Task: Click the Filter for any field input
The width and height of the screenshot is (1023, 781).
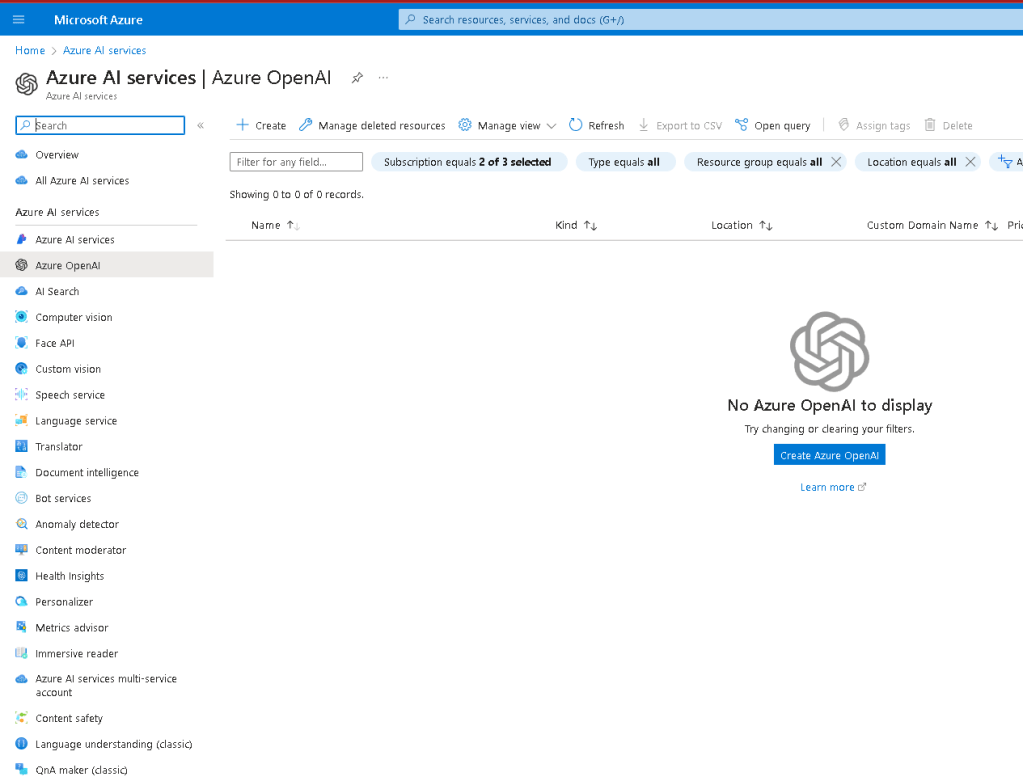Action: [296, 162]
